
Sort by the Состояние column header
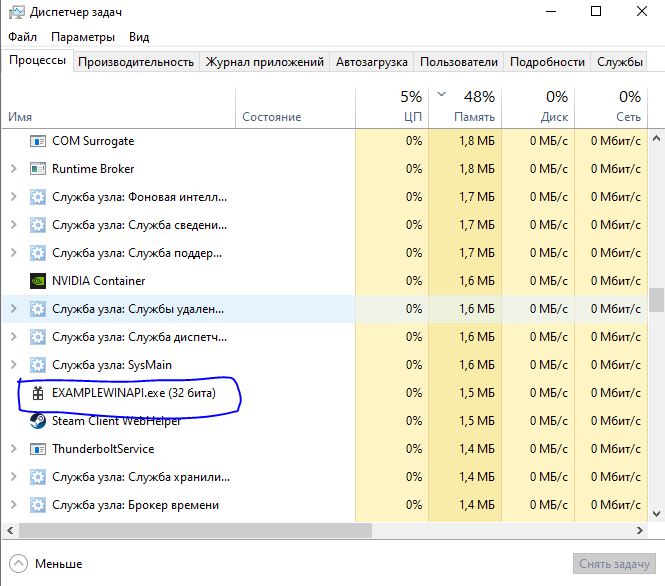click(295, 108)
